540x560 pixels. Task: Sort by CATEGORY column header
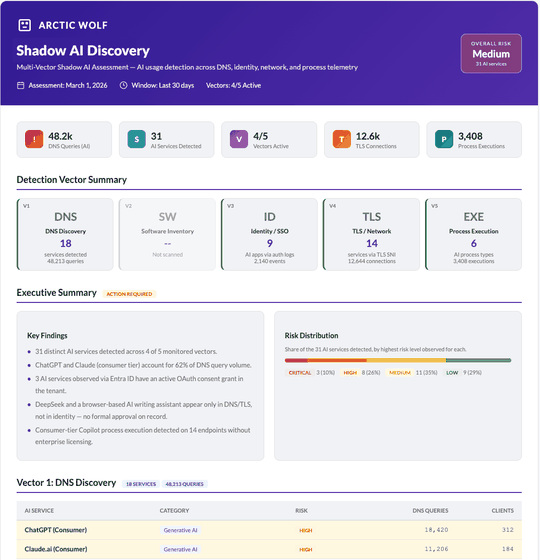tap(174, 511)
